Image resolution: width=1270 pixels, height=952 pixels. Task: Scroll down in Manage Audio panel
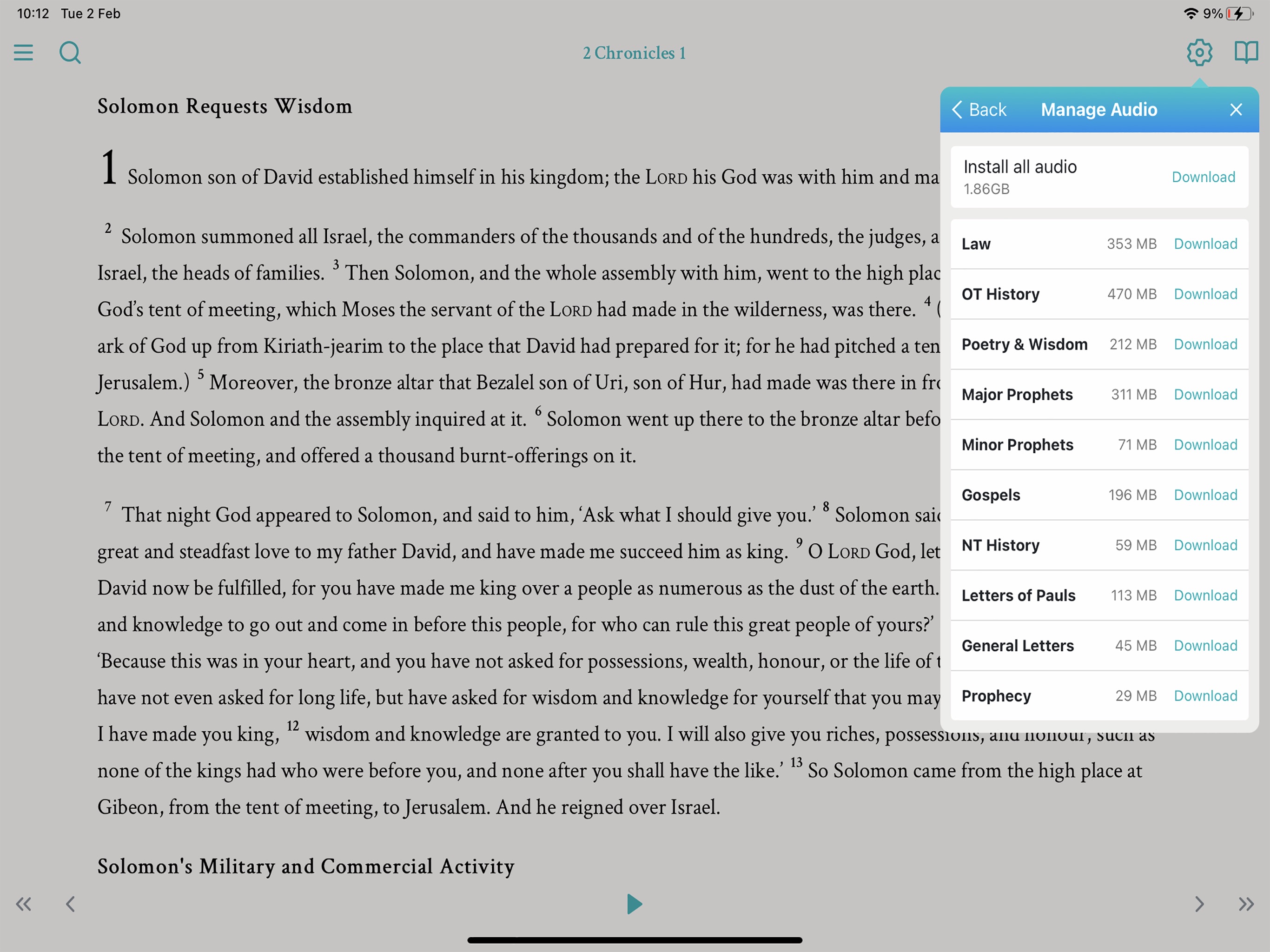pos(1099,695)
